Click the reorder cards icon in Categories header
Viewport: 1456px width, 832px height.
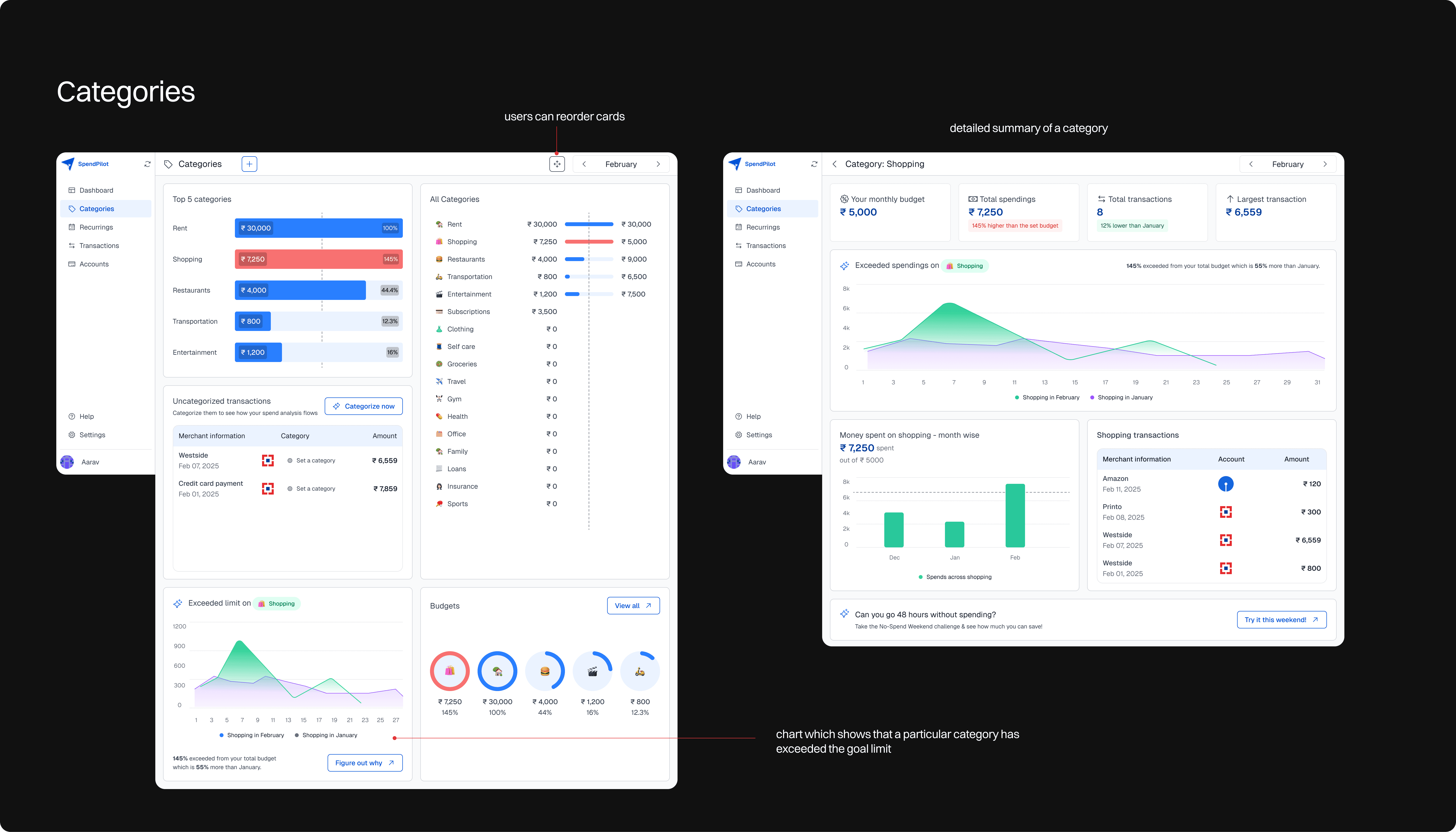coord(557,164)
